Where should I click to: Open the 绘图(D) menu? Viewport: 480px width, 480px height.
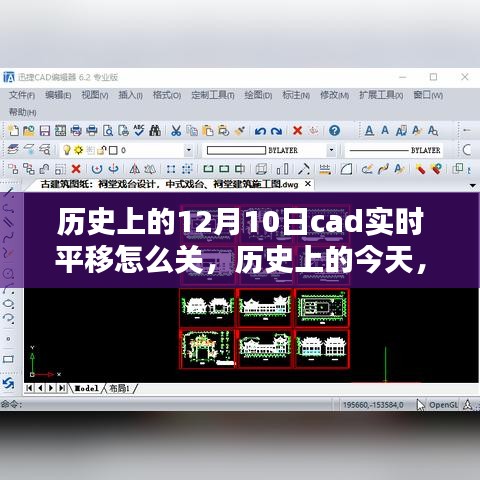click(258, 95)
